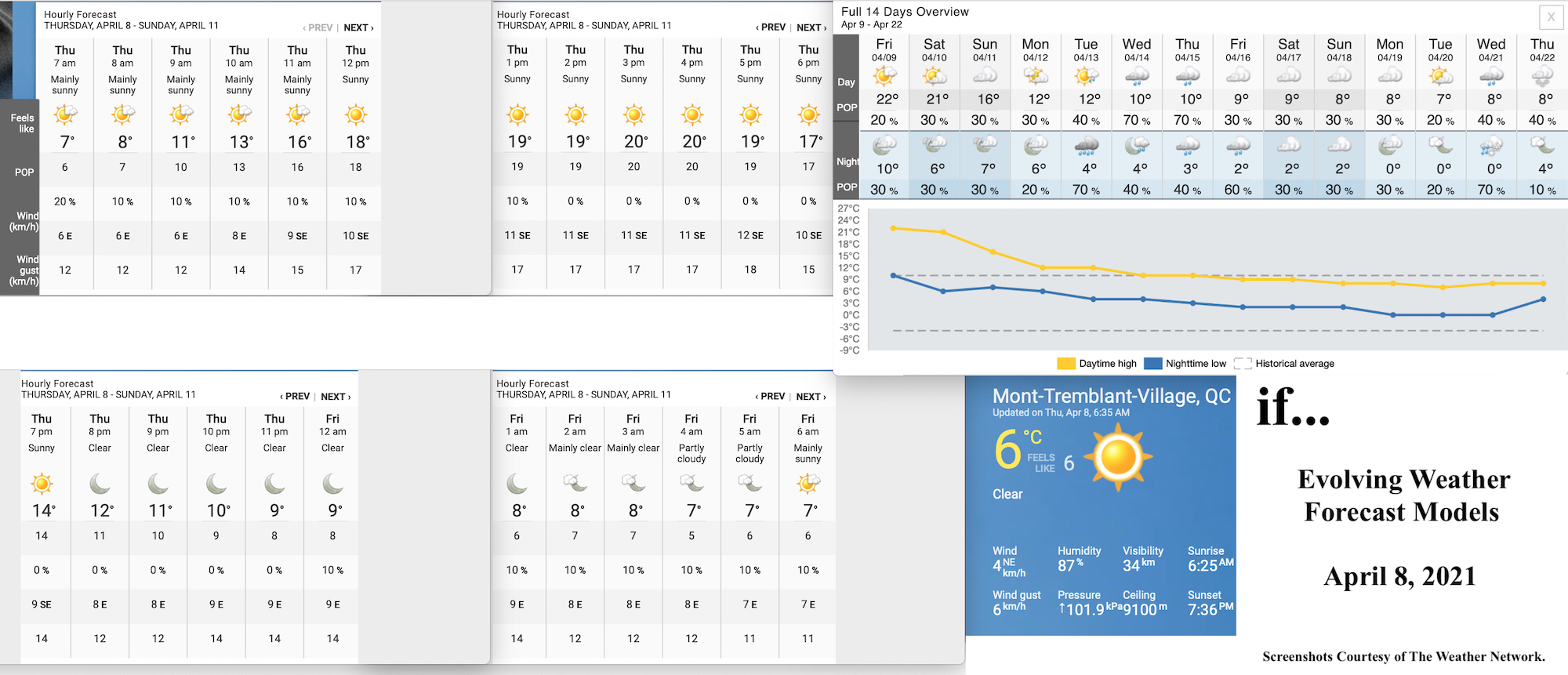Click the Fri 4 am partly cloudy icon
The width and height of the screenshot is (1568, 675).
(x=691, y=484)
